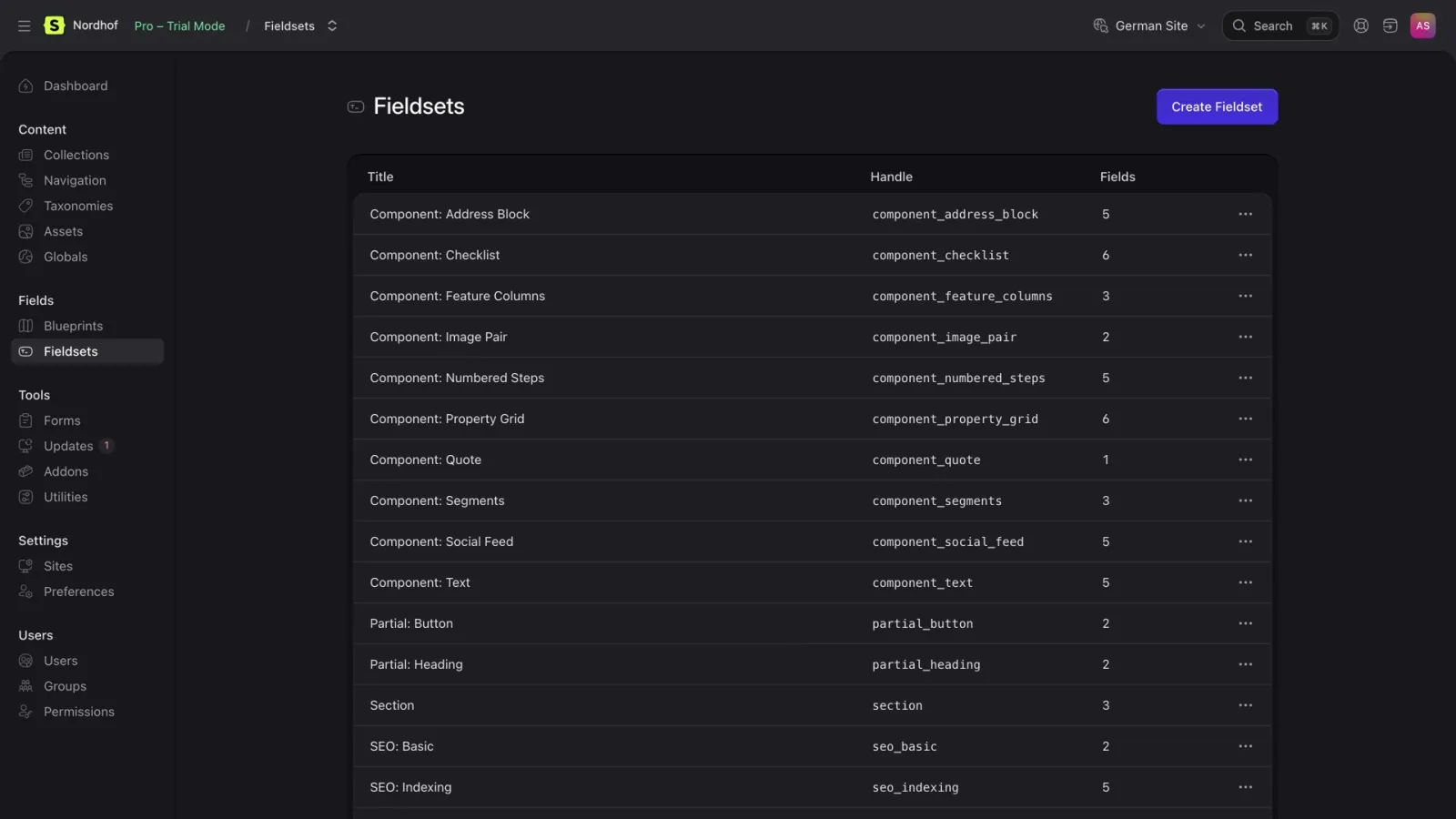Open the AS user avatar menu
Viewport: 1456px width, 819px height.
[1422, 25]
